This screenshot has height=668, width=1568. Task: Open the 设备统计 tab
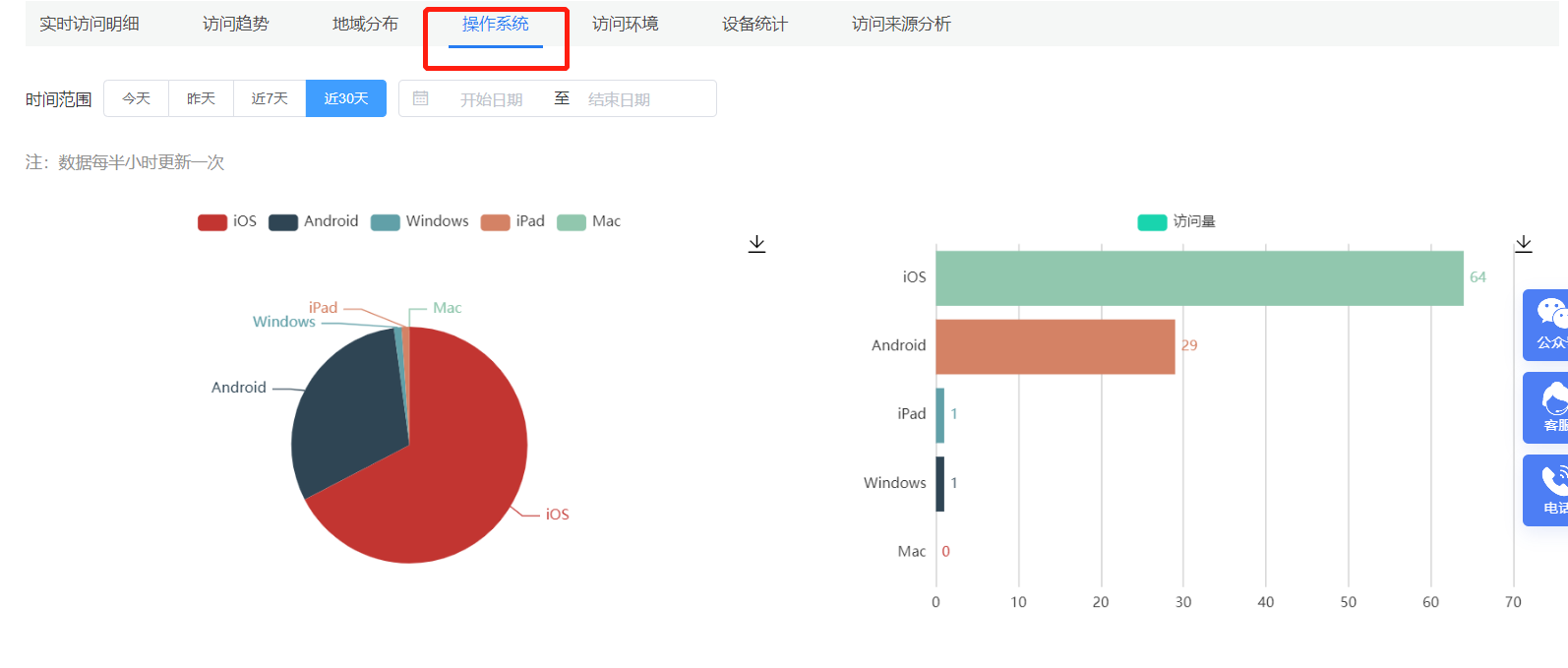click(x=754, y=24)
